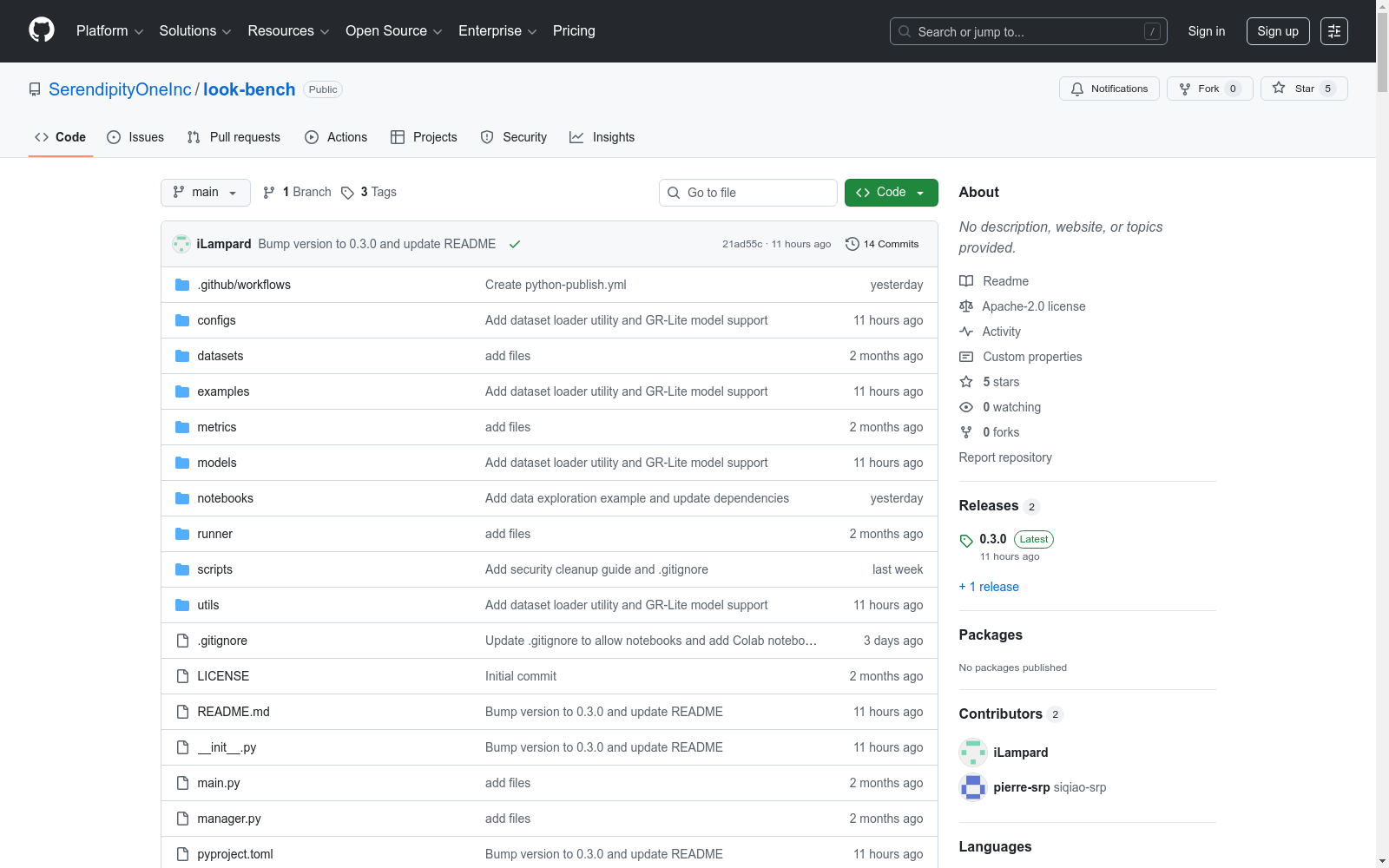
Task: Click pierre-srp contributor avatar
Action: pyautogui.click(x=973, y=787)
